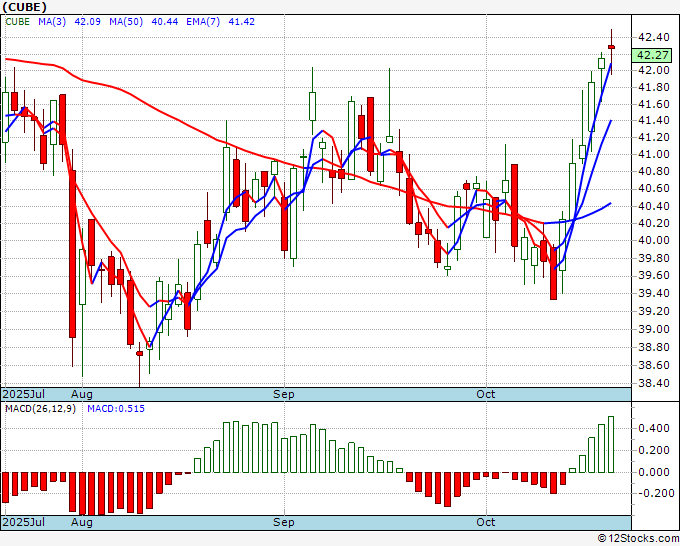Viewport: 680px width, 546px height.
Task: Click the 39.80 price axis label
Action: pyautogui.click(x=654, y=258)
